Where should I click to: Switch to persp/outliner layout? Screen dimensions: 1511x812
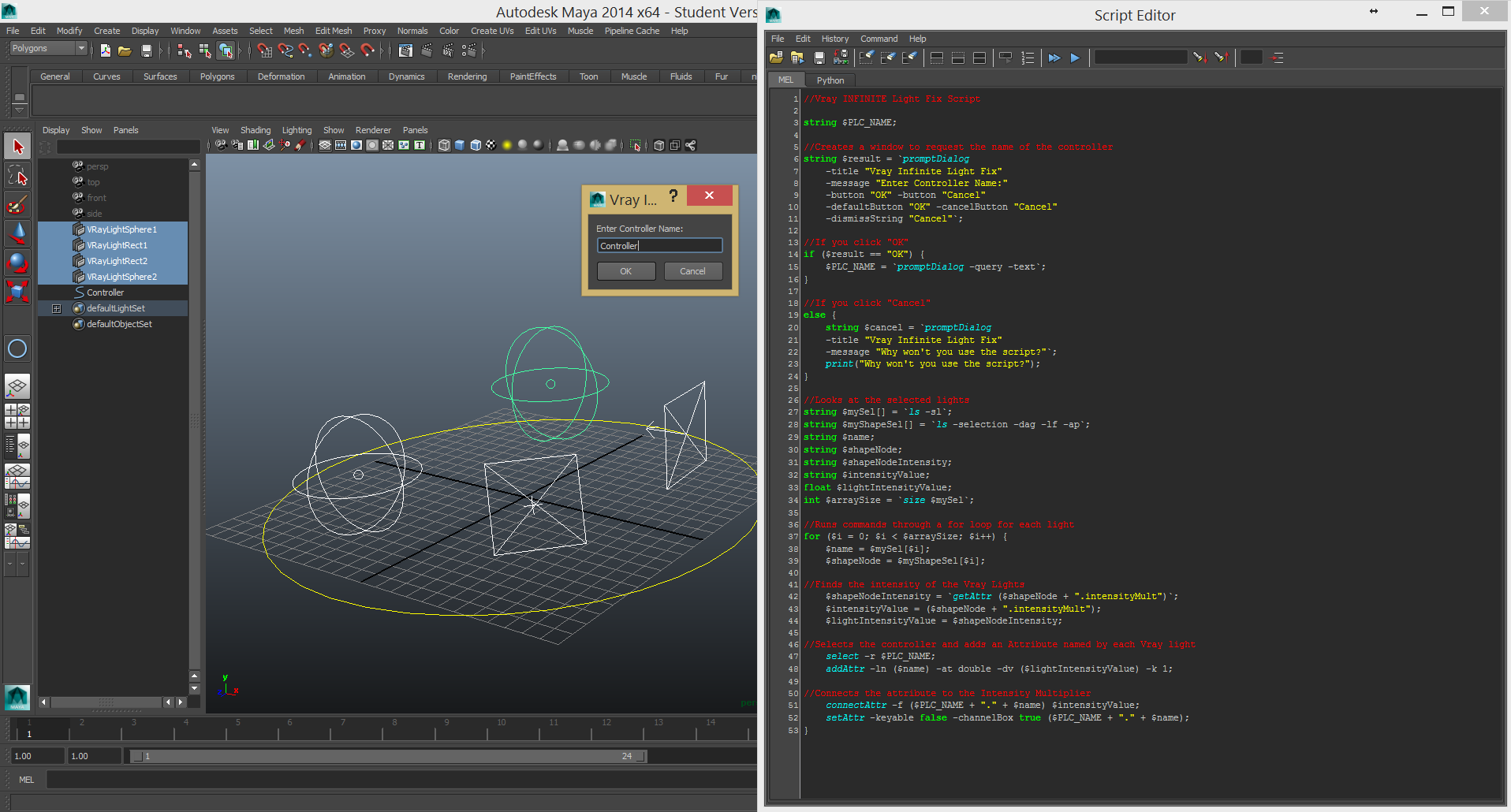[17, 446]
